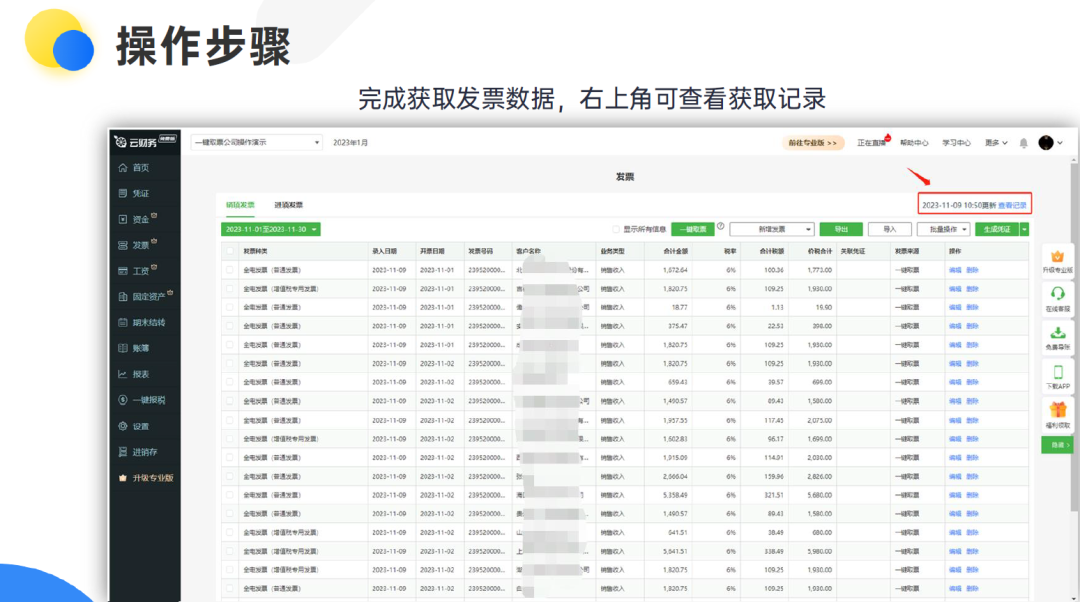1080x602 pixels.
Task: Tick checkbox for the row totaling 398.00
Action: (229, 326)
